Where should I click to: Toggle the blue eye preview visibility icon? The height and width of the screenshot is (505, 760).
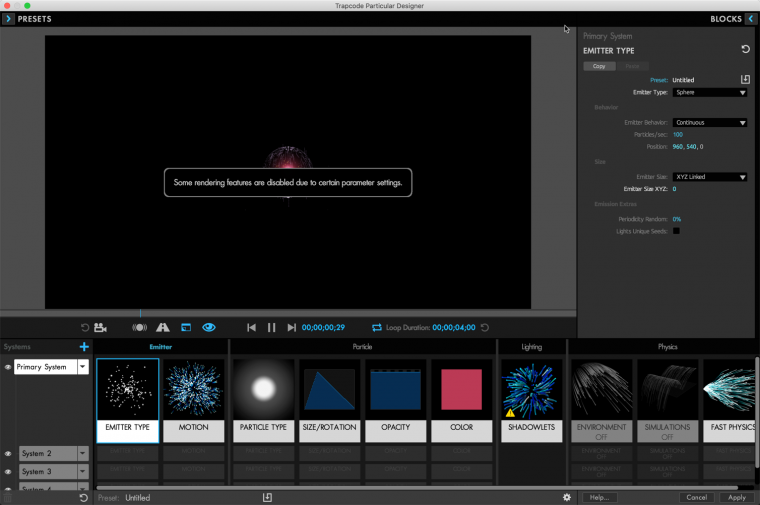209,328
